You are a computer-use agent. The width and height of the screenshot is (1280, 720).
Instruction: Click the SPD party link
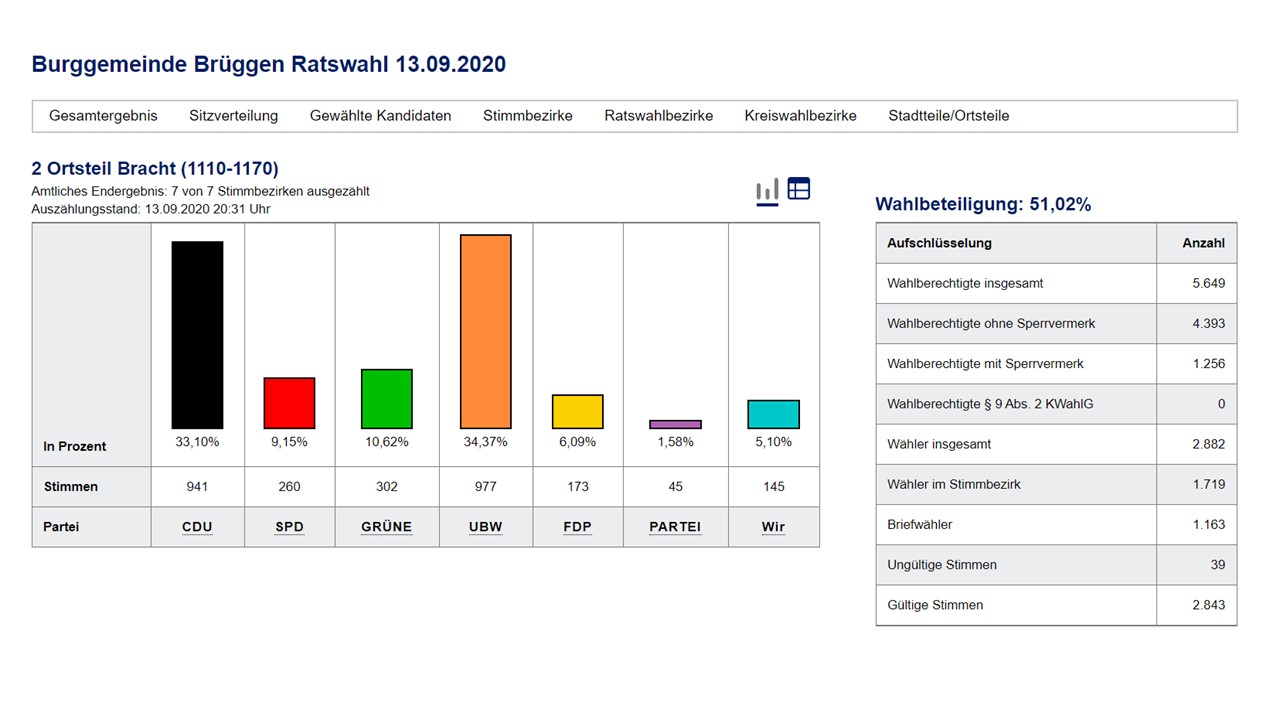[289, 527]
